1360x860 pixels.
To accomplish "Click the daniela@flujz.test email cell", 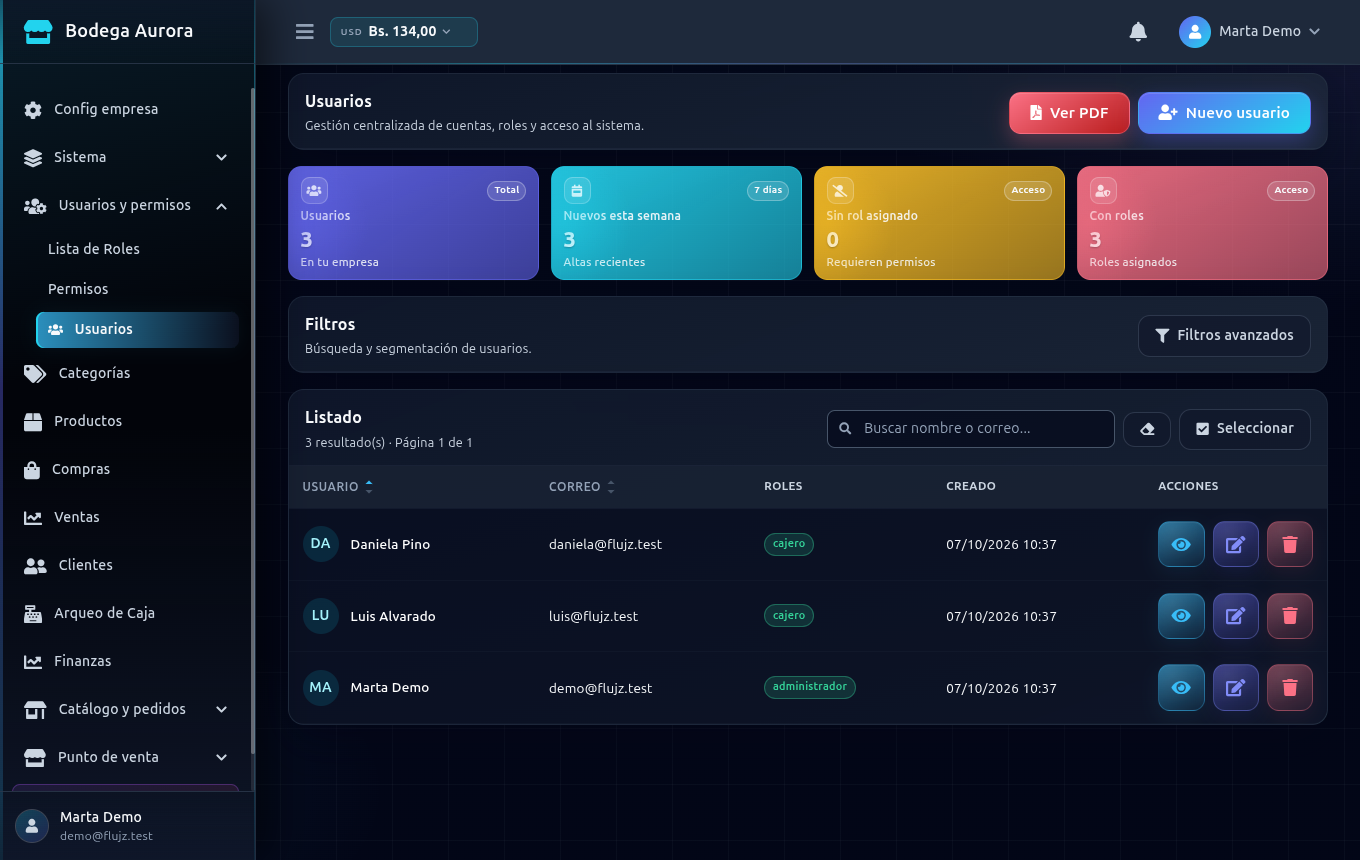I will [605, 545].
